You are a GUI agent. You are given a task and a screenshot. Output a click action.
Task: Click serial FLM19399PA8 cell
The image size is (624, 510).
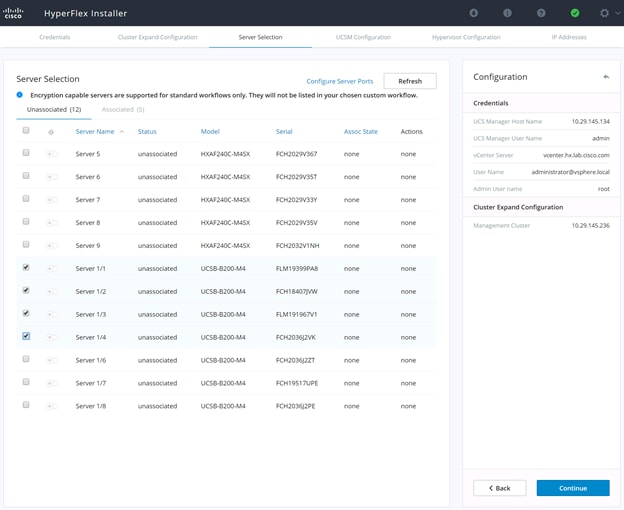click(x=297, y=269)
